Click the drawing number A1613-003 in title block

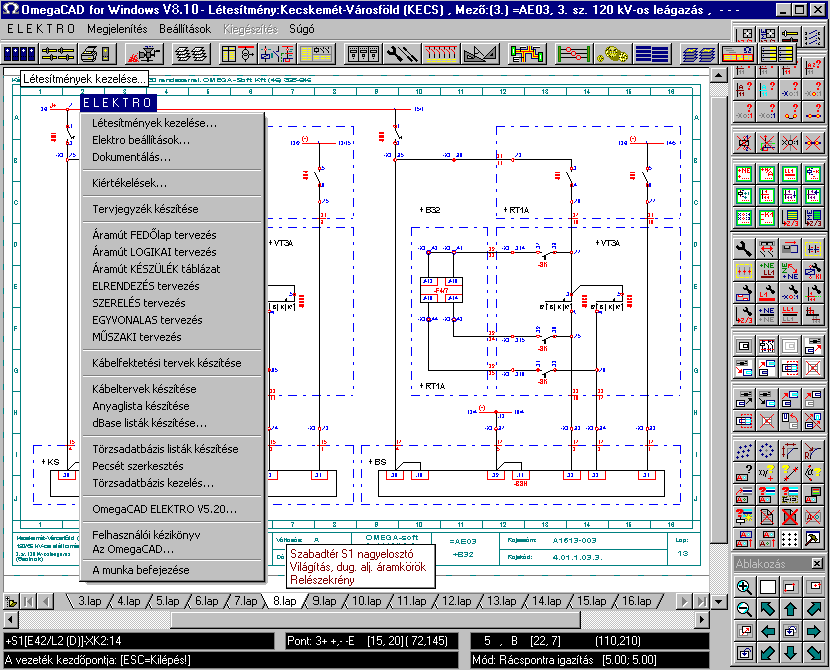point(574,540)
